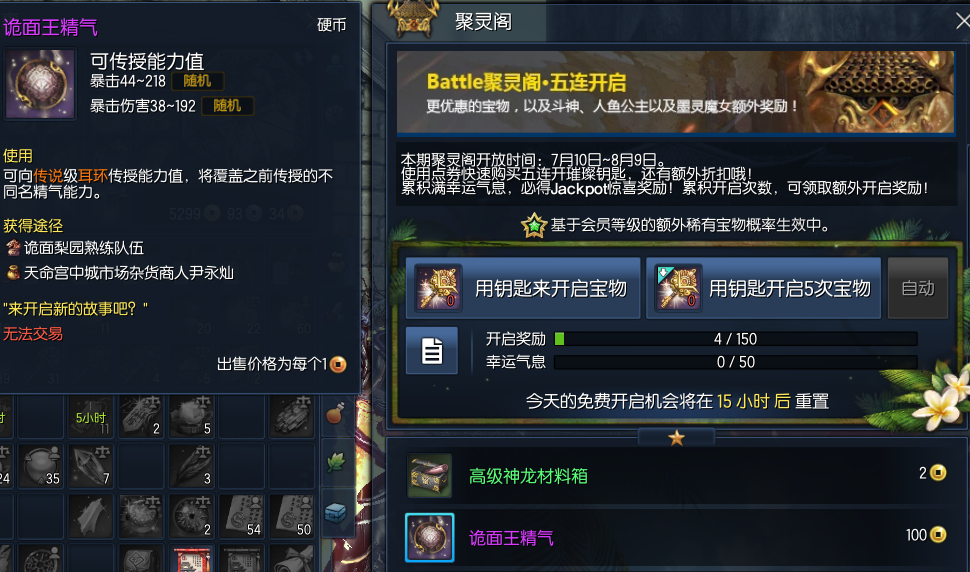Select the inventory item showing 35
The width and height of the screenshot is (970, 572).
(x=41, y=465)
